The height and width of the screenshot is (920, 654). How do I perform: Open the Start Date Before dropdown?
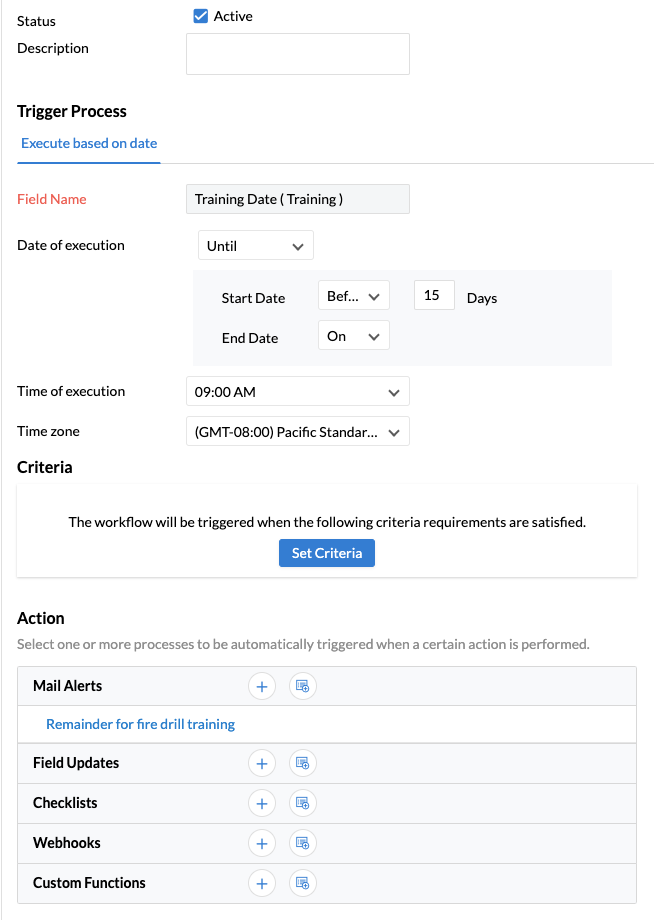point(354,296)
